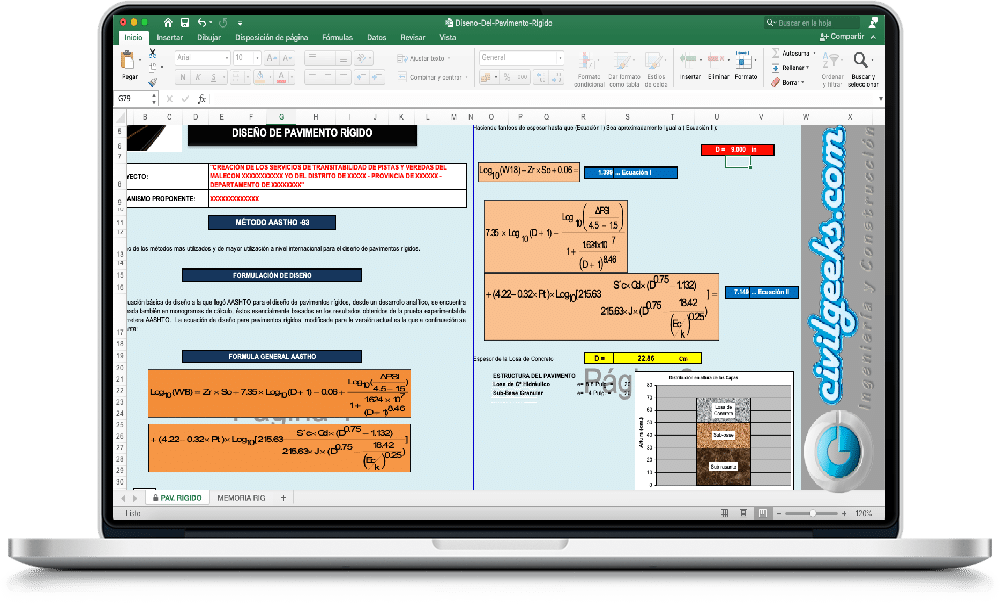Click the Borrar eraser icon
Screen dimensions: 1000x604
776,82
